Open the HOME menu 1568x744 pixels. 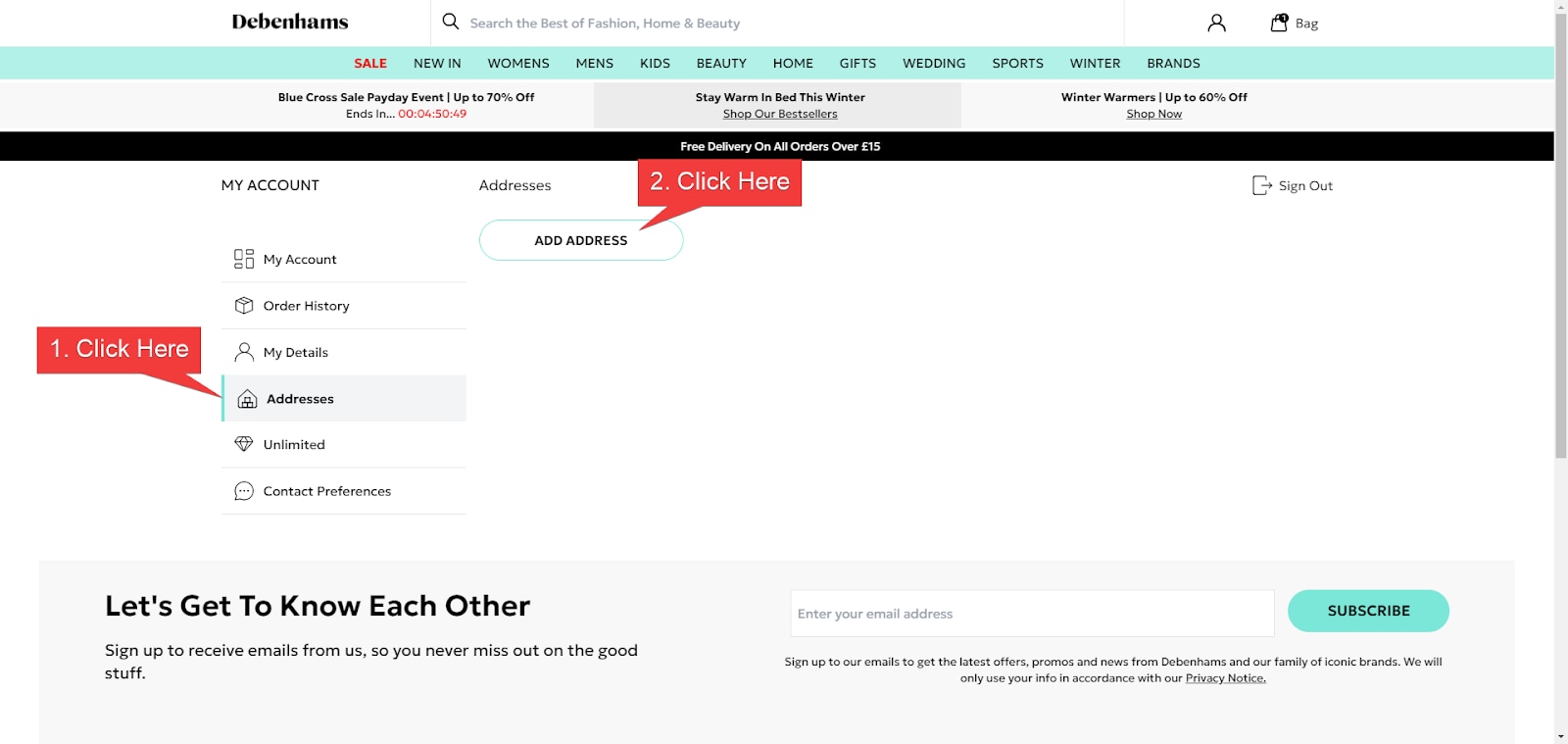(x=793, y=63)
